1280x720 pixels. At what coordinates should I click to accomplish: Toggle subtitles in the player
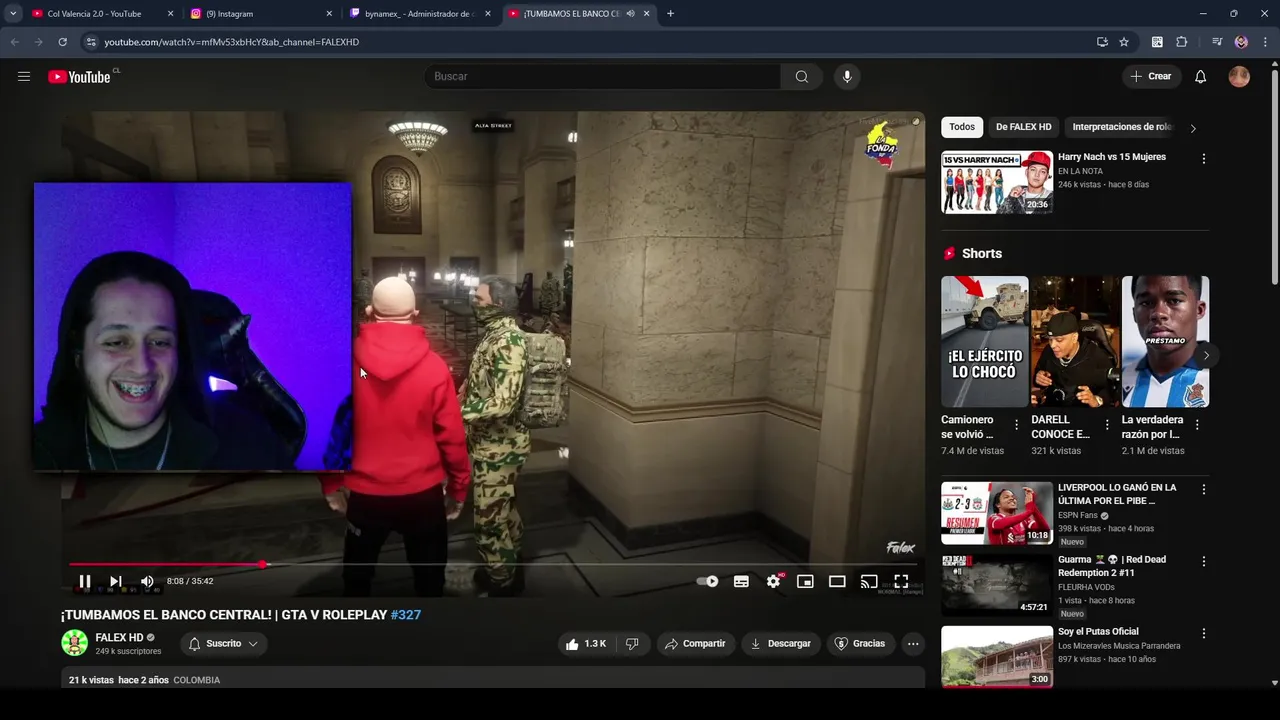pyautogui.click(x=741, y=581)
